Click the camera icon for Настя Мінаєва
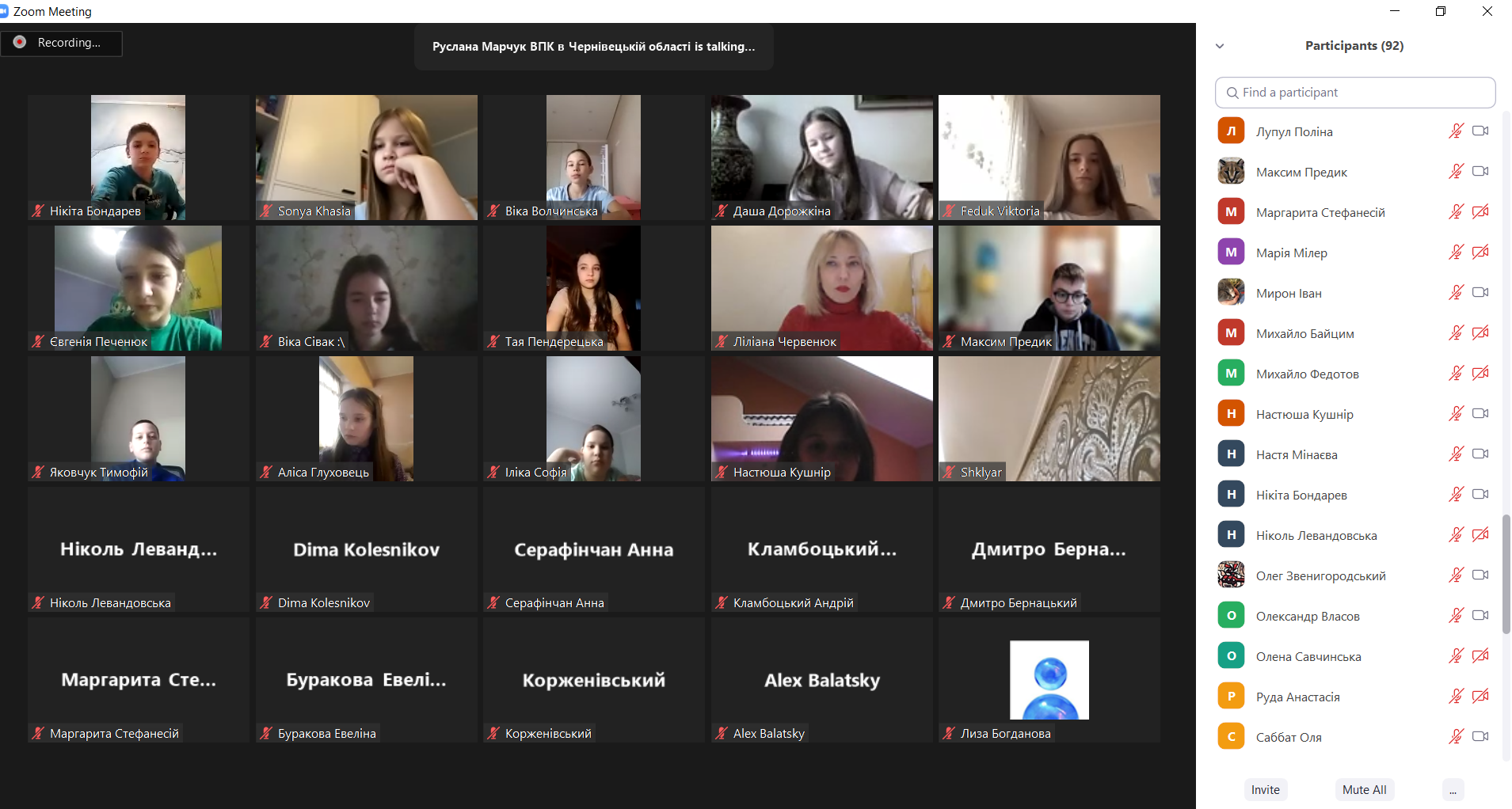This screenshot has height=809, width=1512. click(x=1480, y=454)
